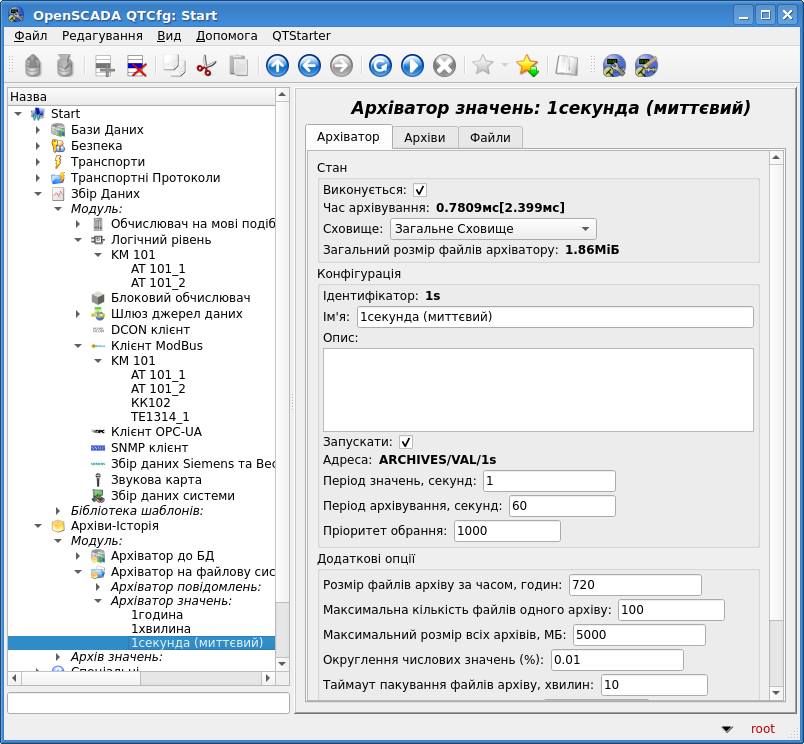Select 1хвилина in the tree
Screen dimensions: 804x744
[160, 628]
